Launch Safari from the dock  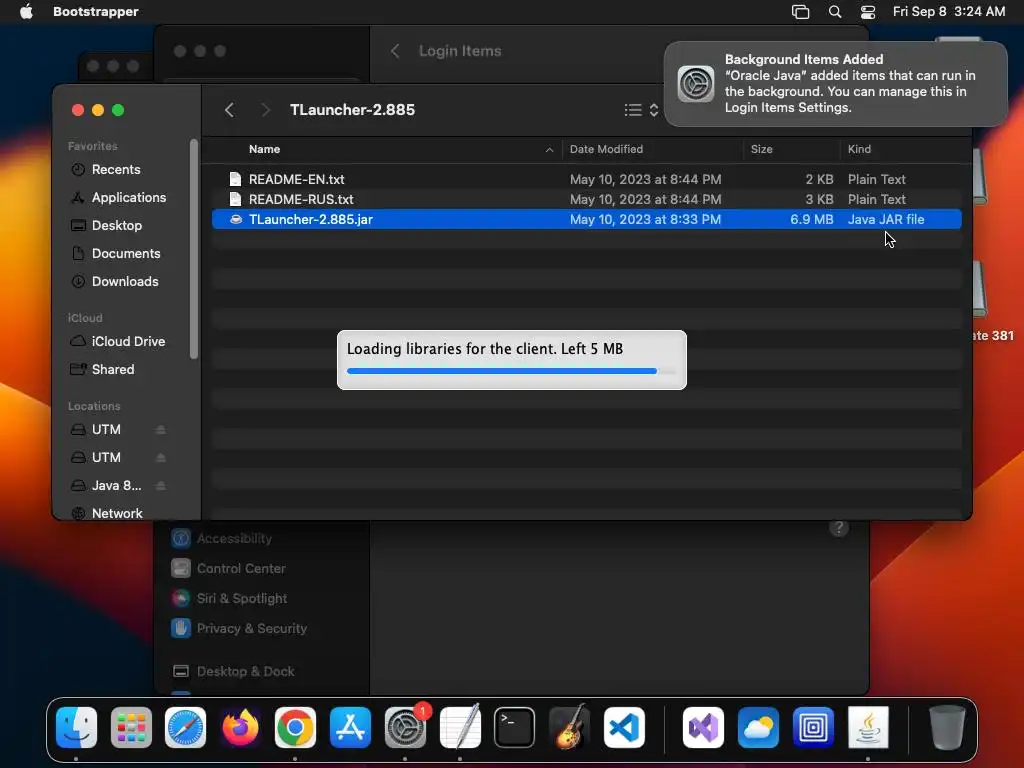[x=185, y=727]
